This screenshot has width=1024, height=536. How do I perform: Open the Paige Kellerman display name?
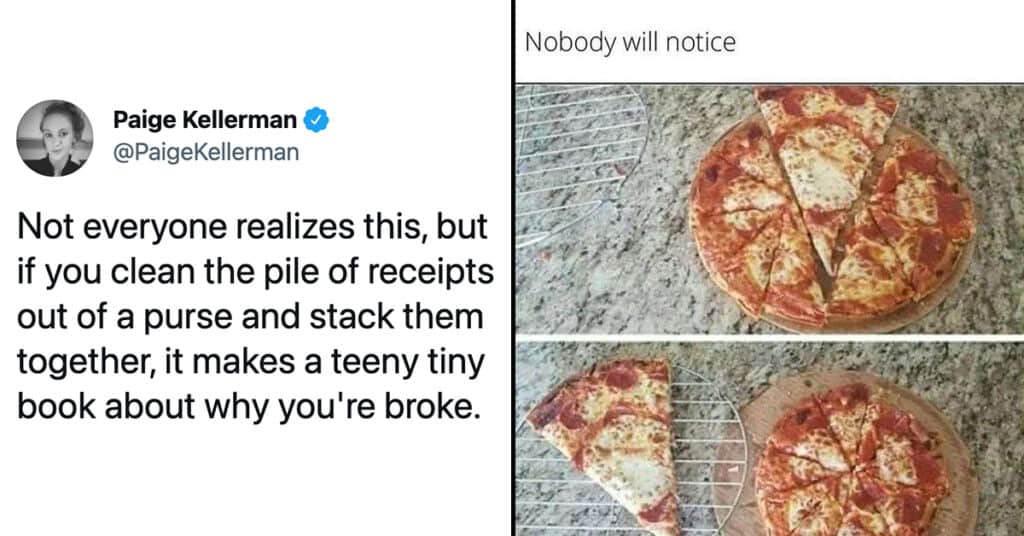tap(205, 121)
